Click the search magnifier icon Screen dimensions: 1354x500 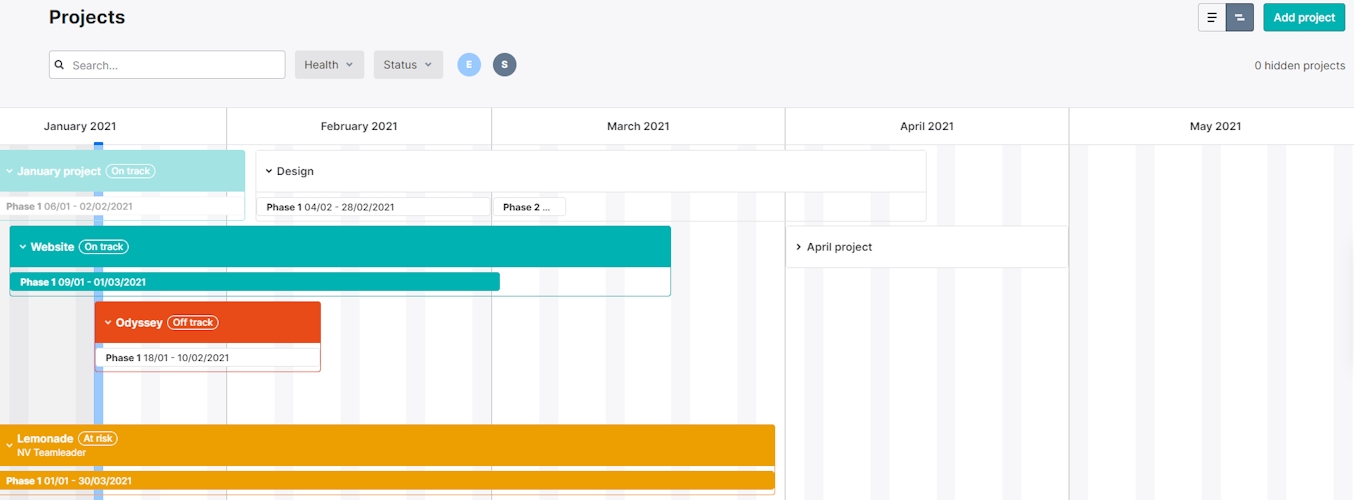point(61,65)
